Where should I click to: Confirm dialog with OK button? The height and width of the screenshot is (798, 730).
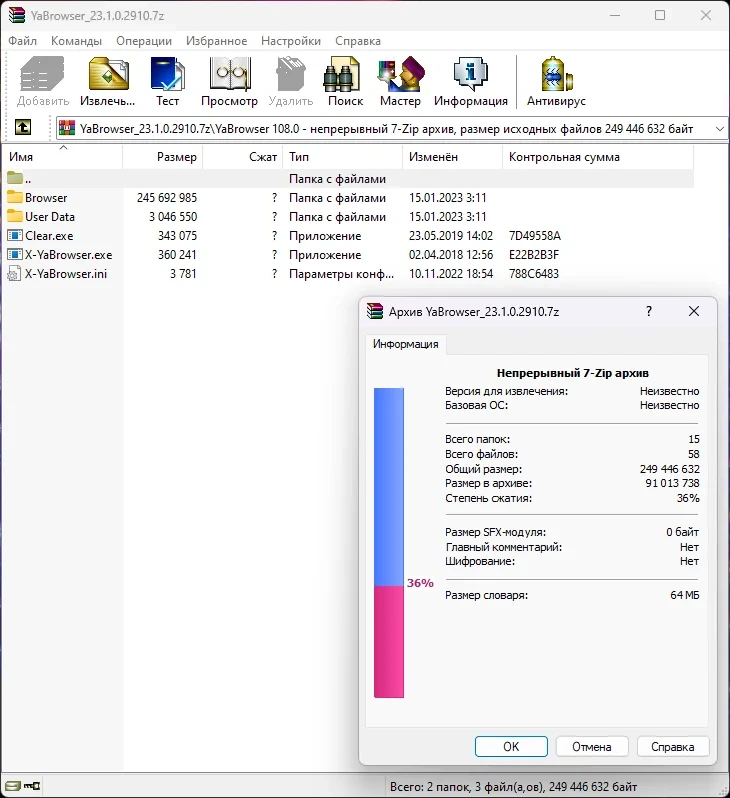point(511,746)
